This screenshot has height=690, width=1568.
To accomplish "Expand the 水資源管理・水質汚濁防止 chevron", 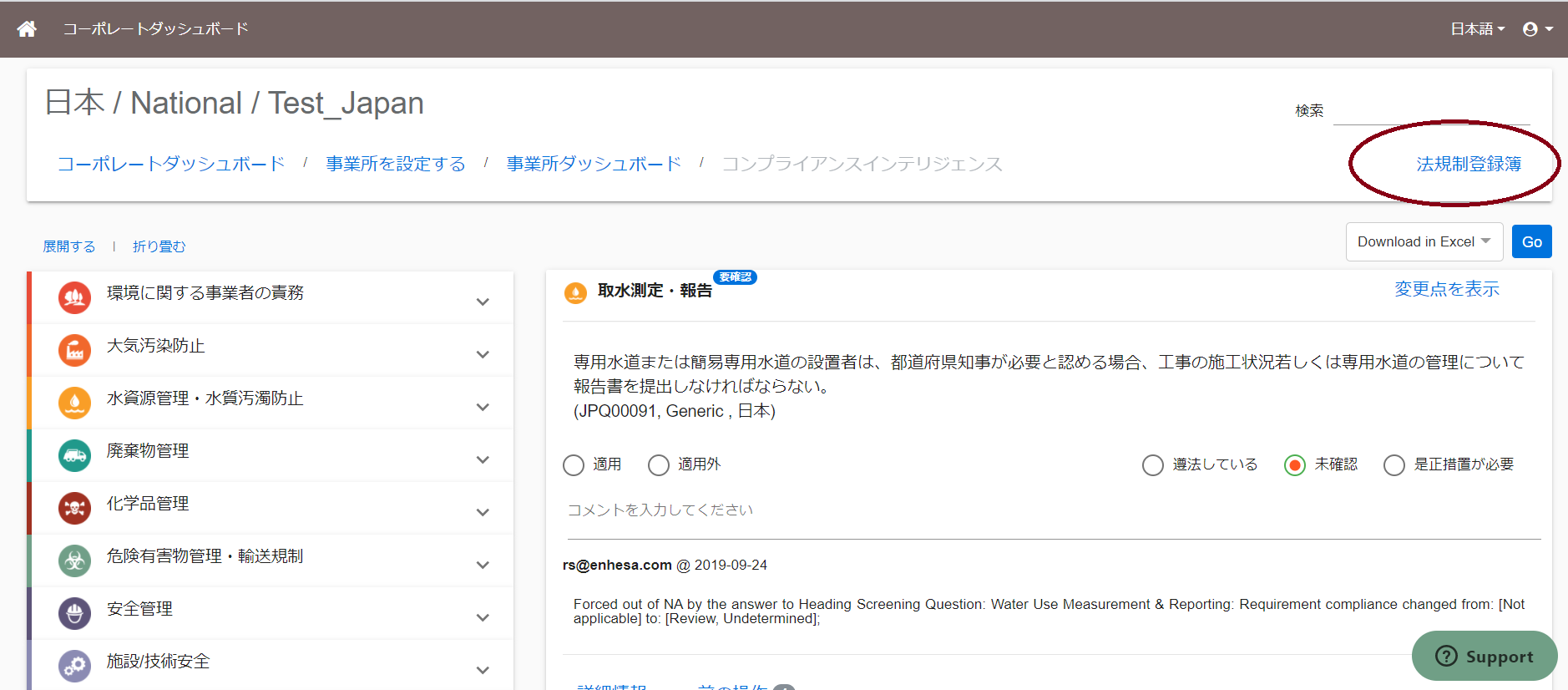I will [483, 407].
